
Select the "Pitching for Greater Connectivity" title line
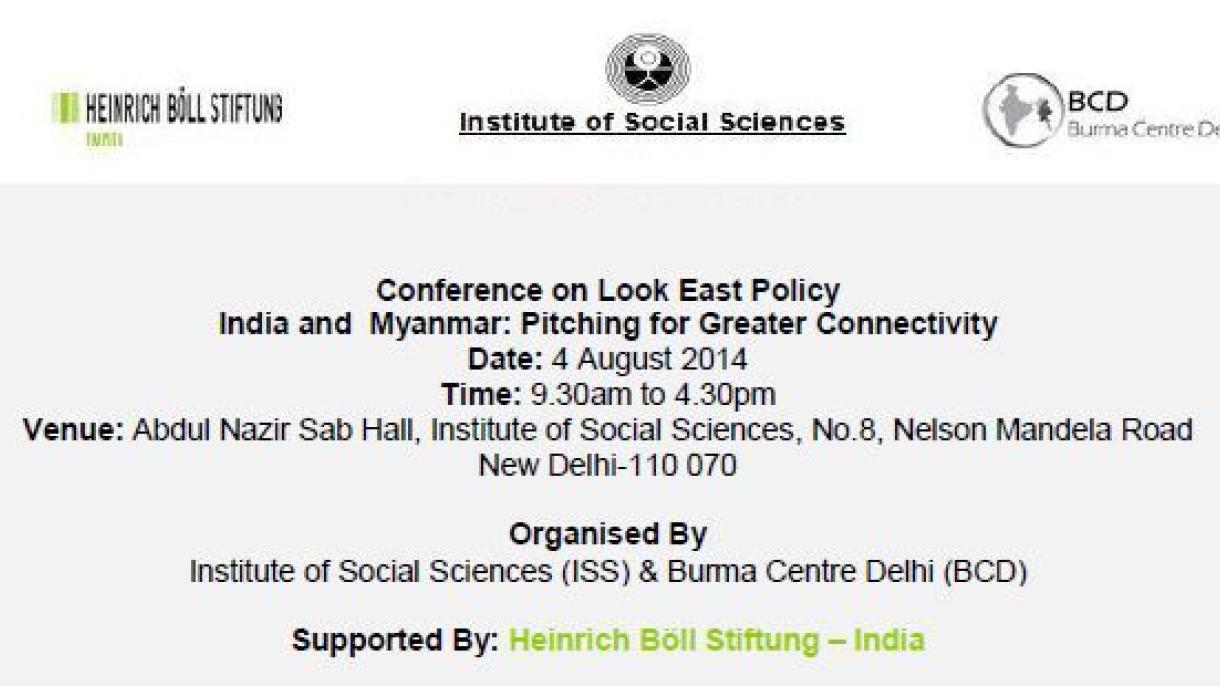coord(608,324)
